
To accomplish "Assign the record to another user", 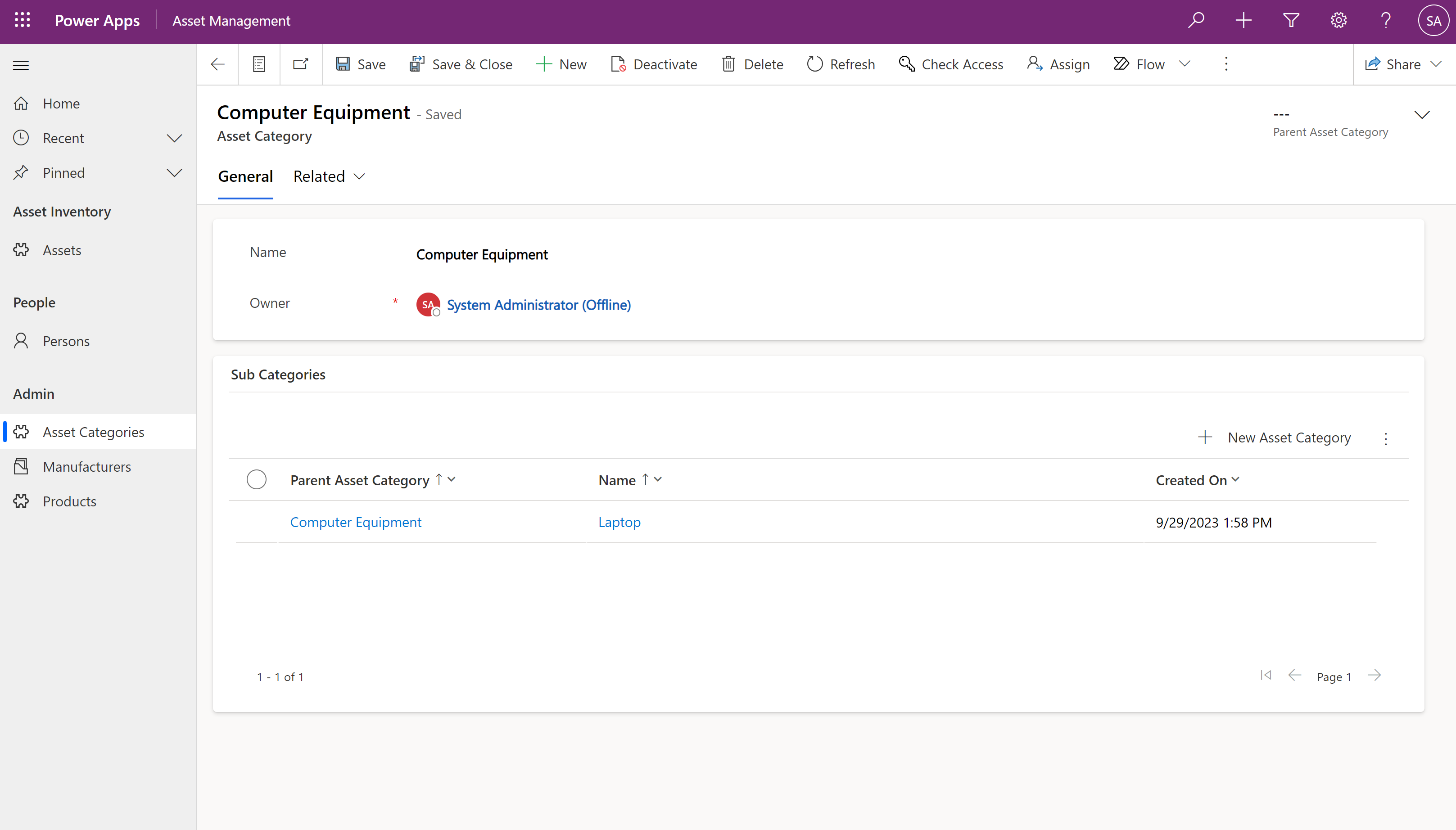I will click(1058, 64).
